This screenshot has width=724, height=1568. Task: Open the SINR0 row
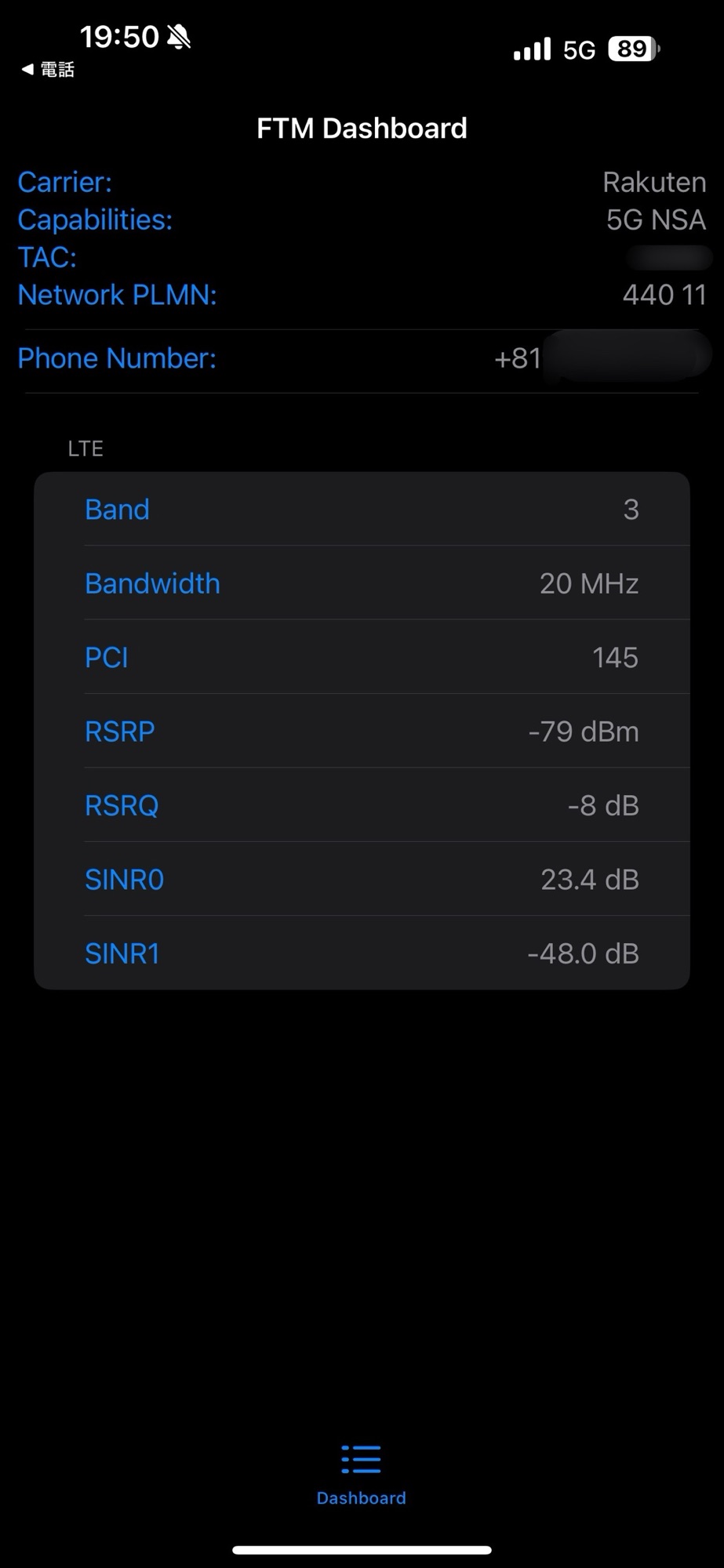pyautogui.click(x=362, y=880)
